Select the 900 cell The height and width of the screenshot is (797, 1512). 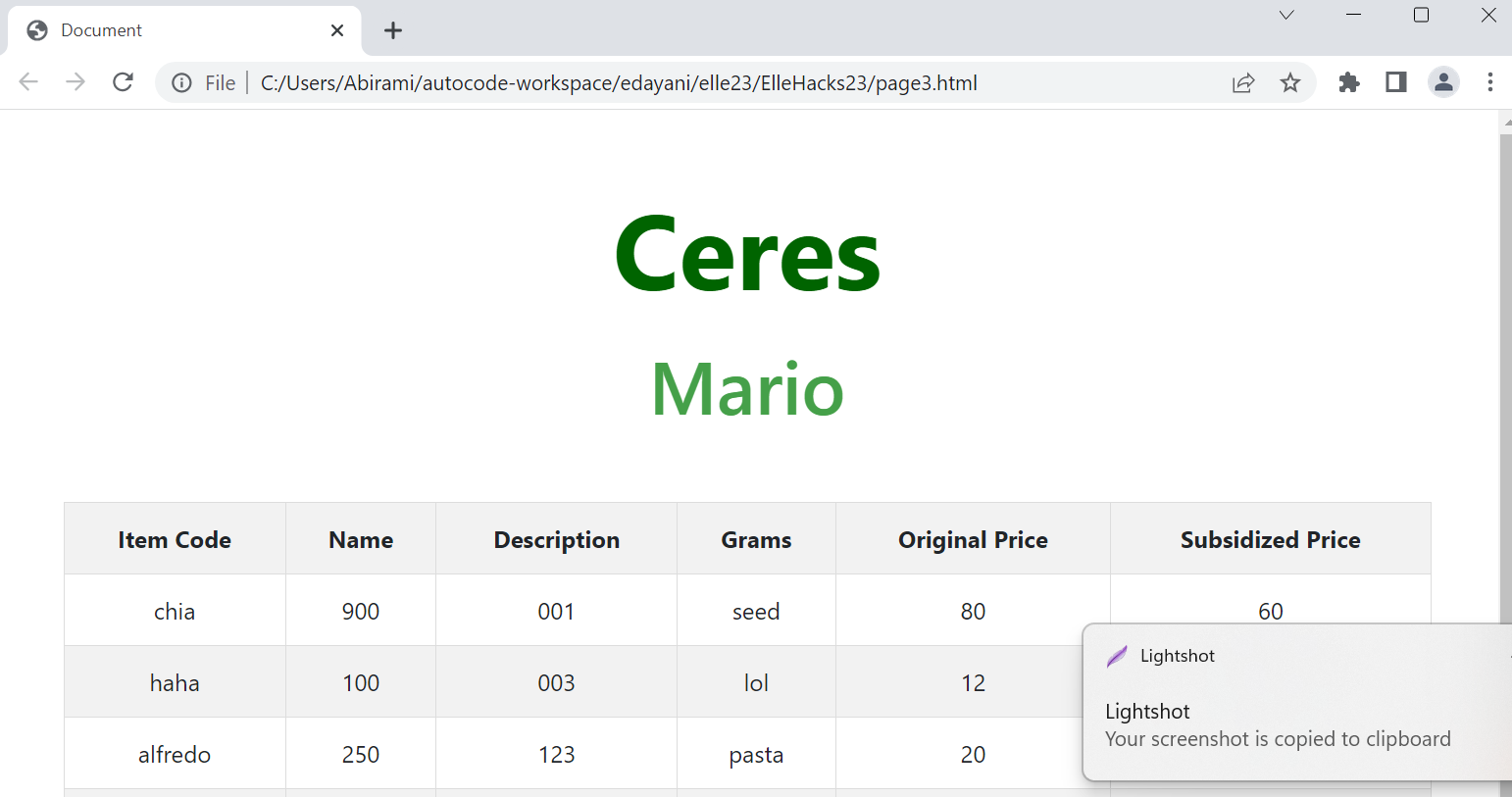pyautogui.click(x=361, y=611)
